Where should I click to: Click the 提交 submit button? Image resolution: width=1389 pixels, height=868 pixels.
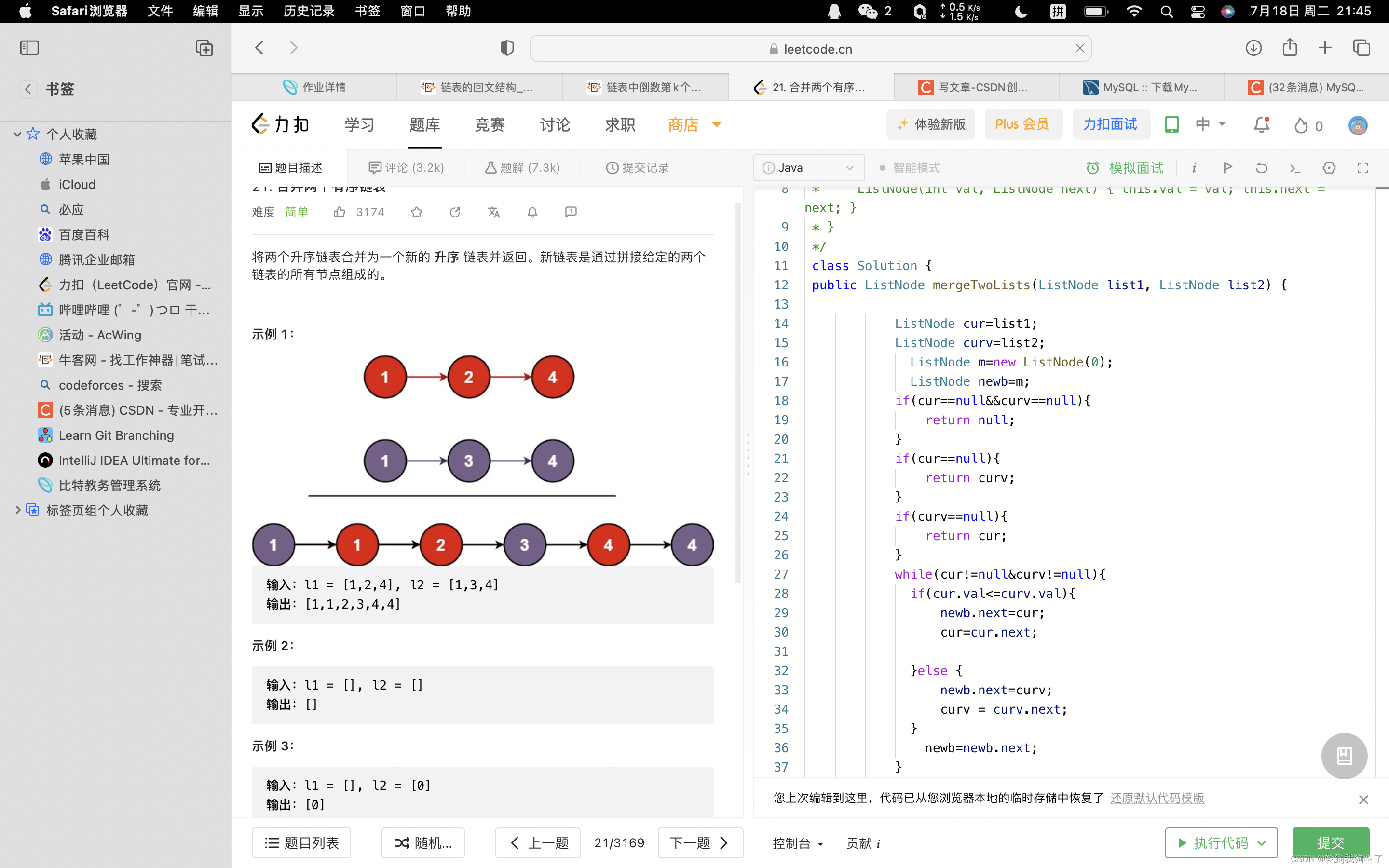(1331, 843)
